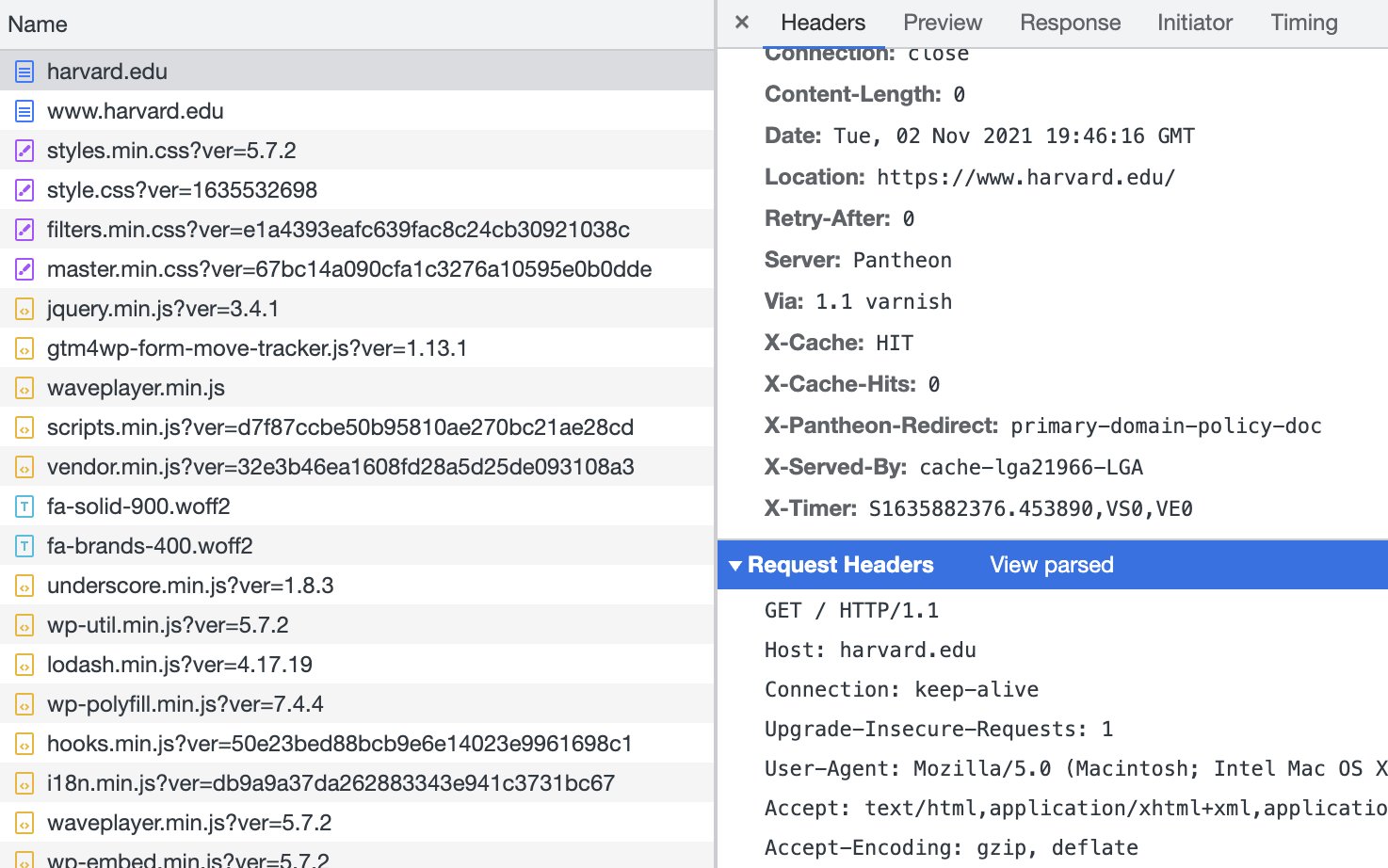The image size is (1388, 868).
Task: Click the X-Pantheon-Redirect header line
Action: [x=1043, y=426]
